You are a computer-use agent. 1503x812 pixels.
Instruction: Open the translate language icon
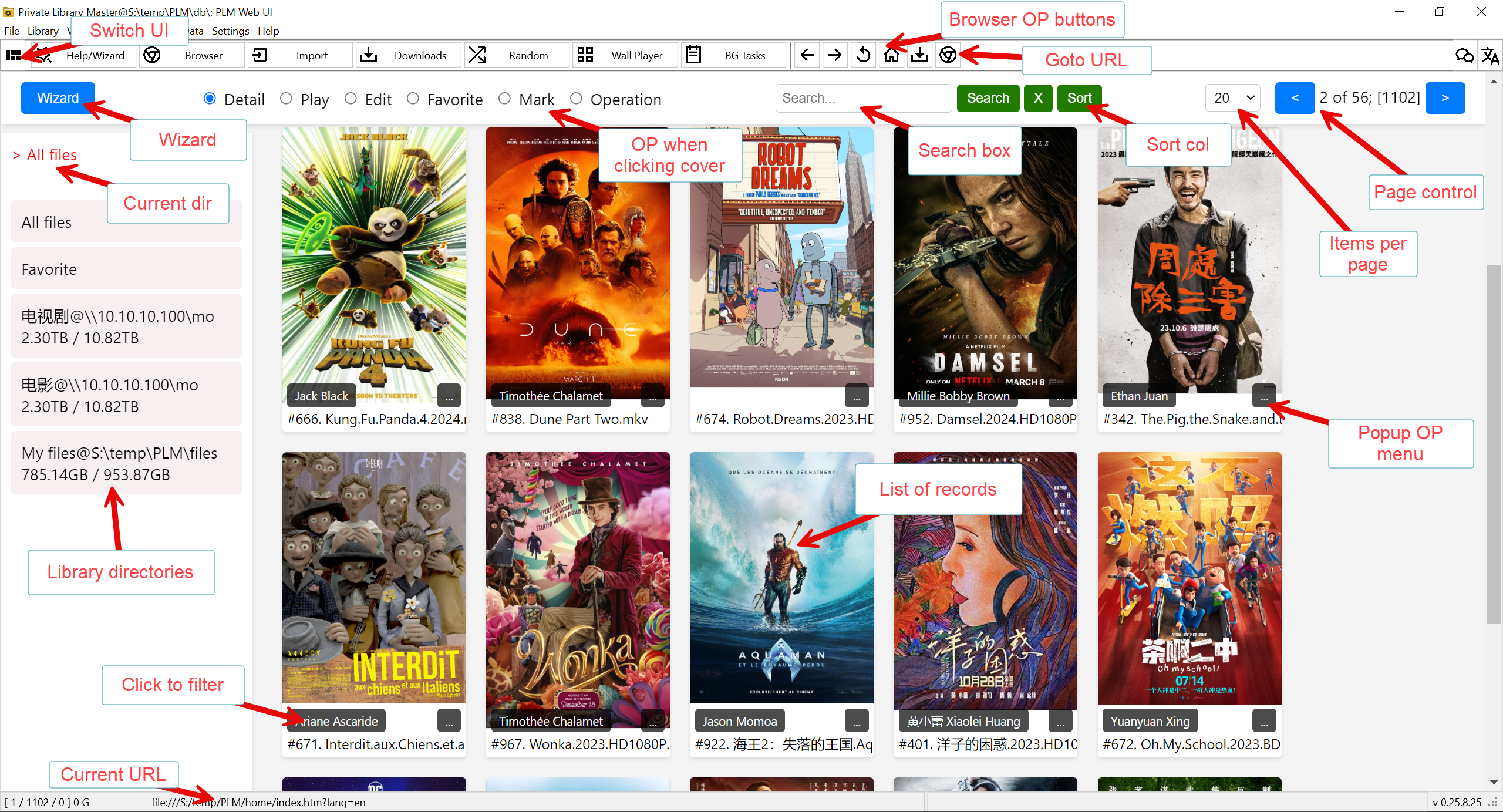(1489, 55)
